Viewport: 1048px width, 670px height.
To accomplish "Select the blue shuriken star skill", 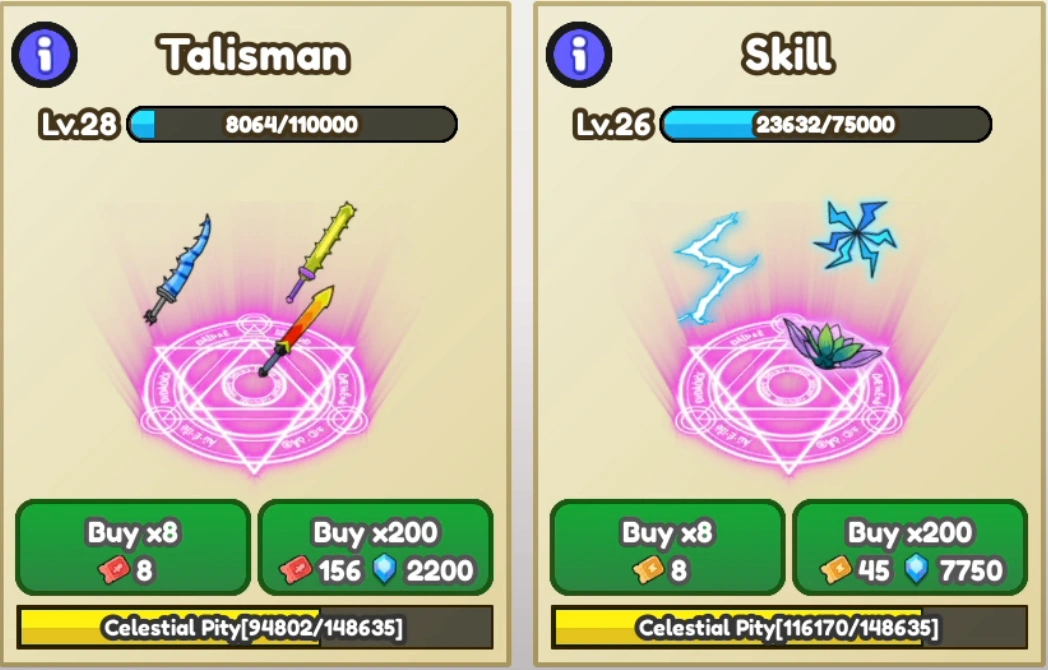I will click(856, 237).
